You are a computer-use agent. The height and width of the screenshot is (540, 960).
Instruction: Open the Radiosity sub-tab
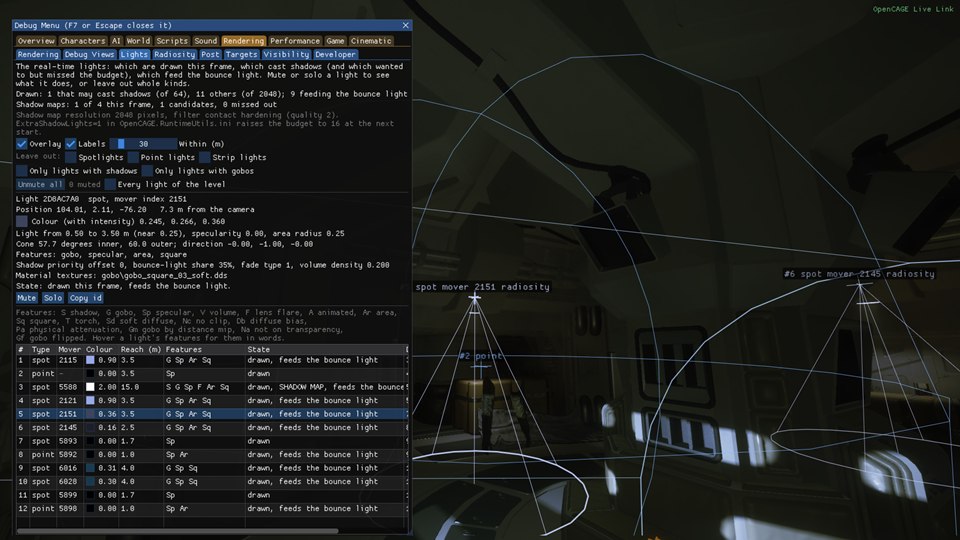pos(174,54)
